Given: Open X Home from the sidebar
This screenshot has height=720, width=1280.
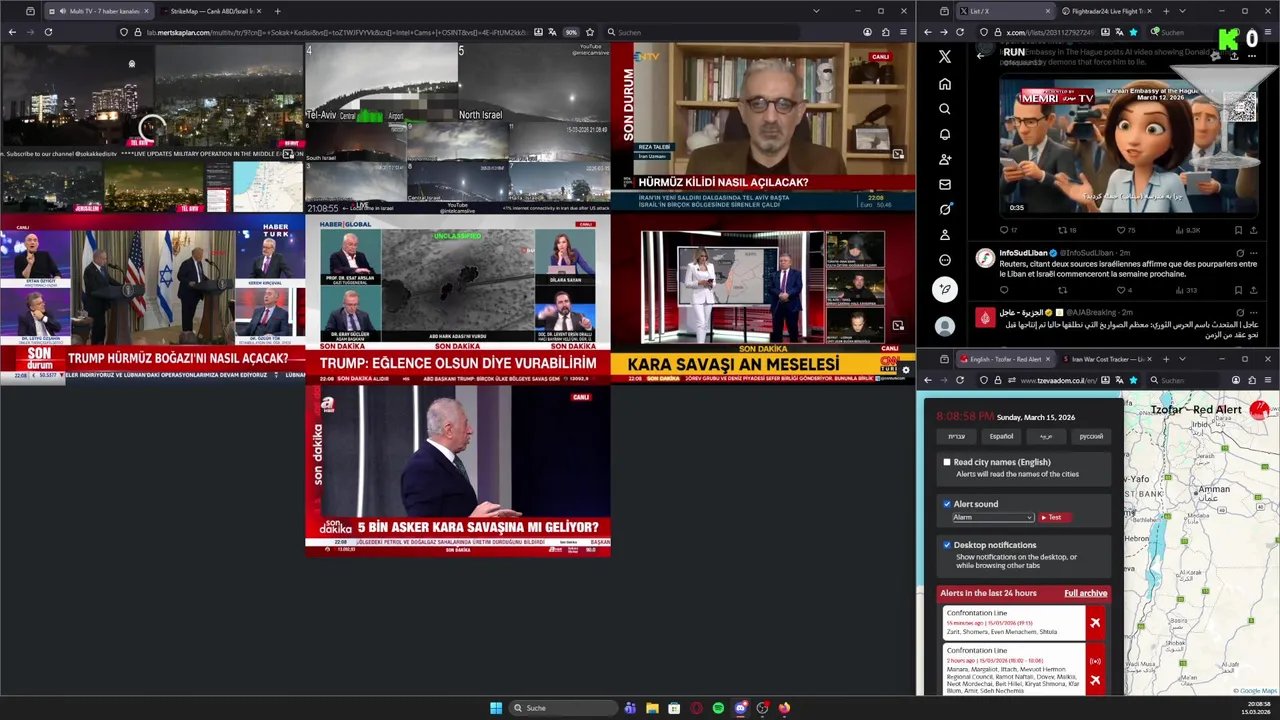Looking at the screenshot, I should click(x=945, y=84).
